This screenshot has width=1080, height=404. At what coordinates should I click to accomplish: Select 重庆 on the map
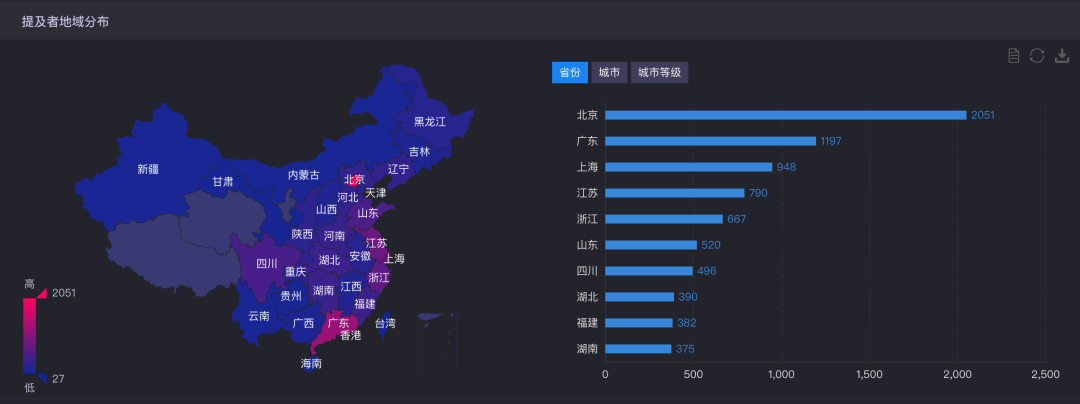[295, 272]
